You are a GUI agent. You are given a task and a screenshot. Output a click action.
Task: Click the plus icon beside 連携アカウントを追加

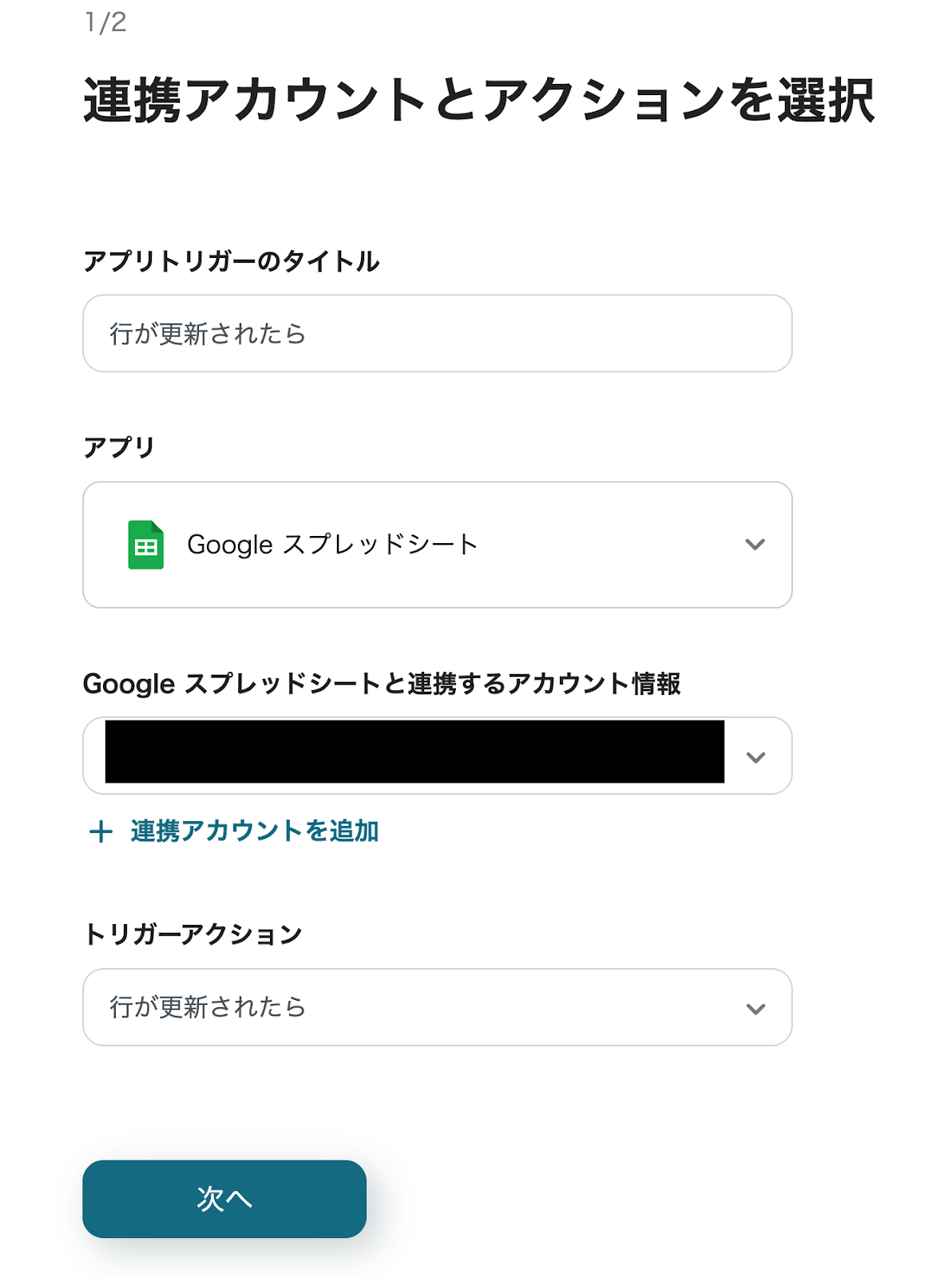[x=101, y=831]
